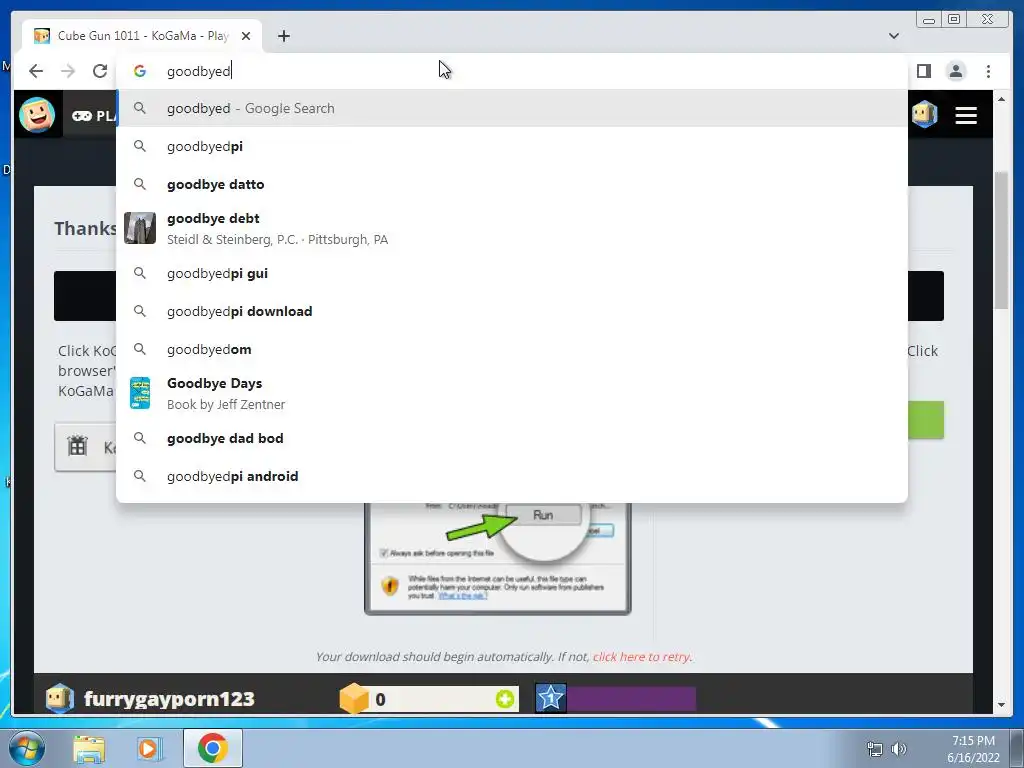Add gold with the green plus icon
Screen dimensions: 1024x768
[x=505, y=699]
